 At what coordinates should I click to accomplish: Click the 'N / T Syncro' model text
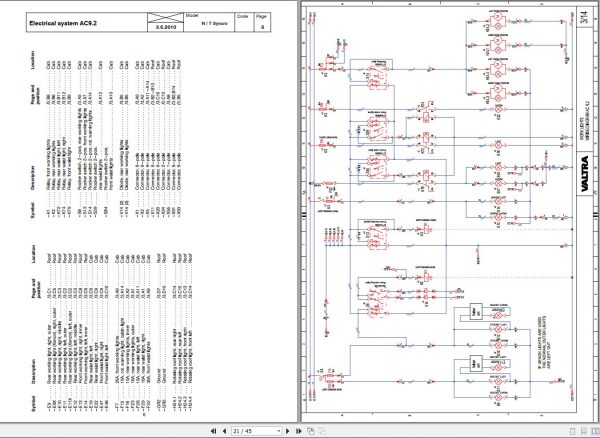(214, 24)
